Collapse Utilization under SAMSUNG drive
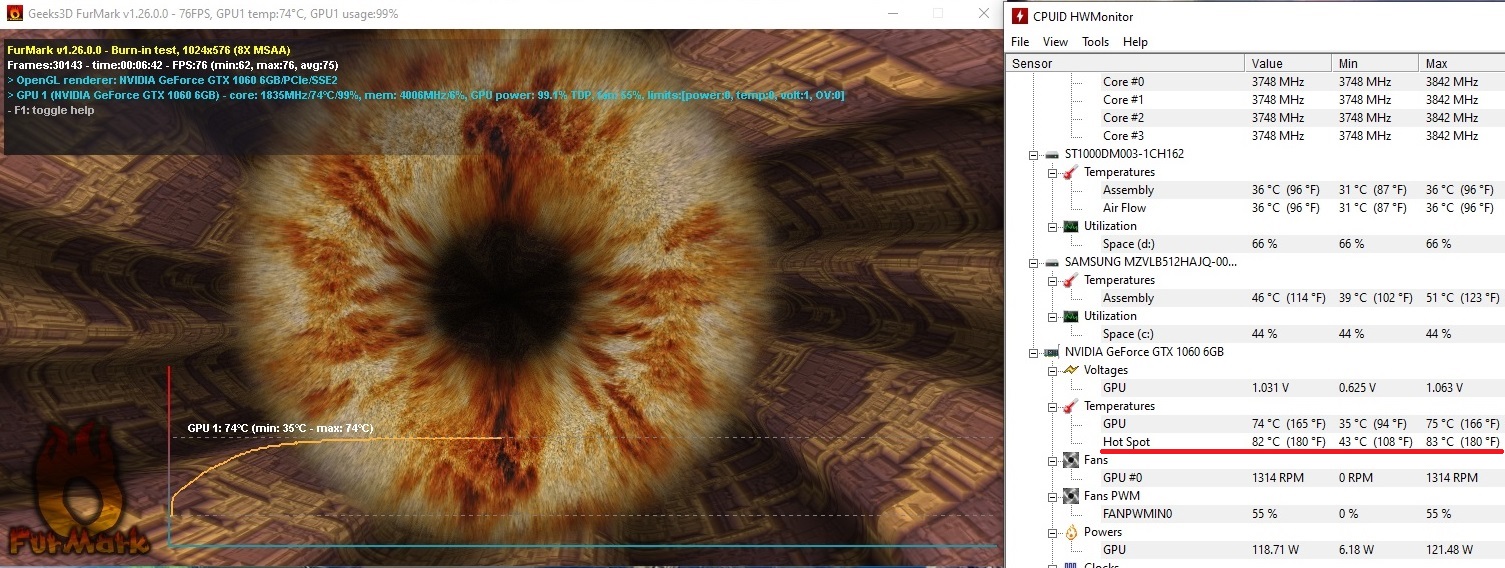Image resolution: width=1505 pixels, height=568 pixels. tap(1053, 316)
